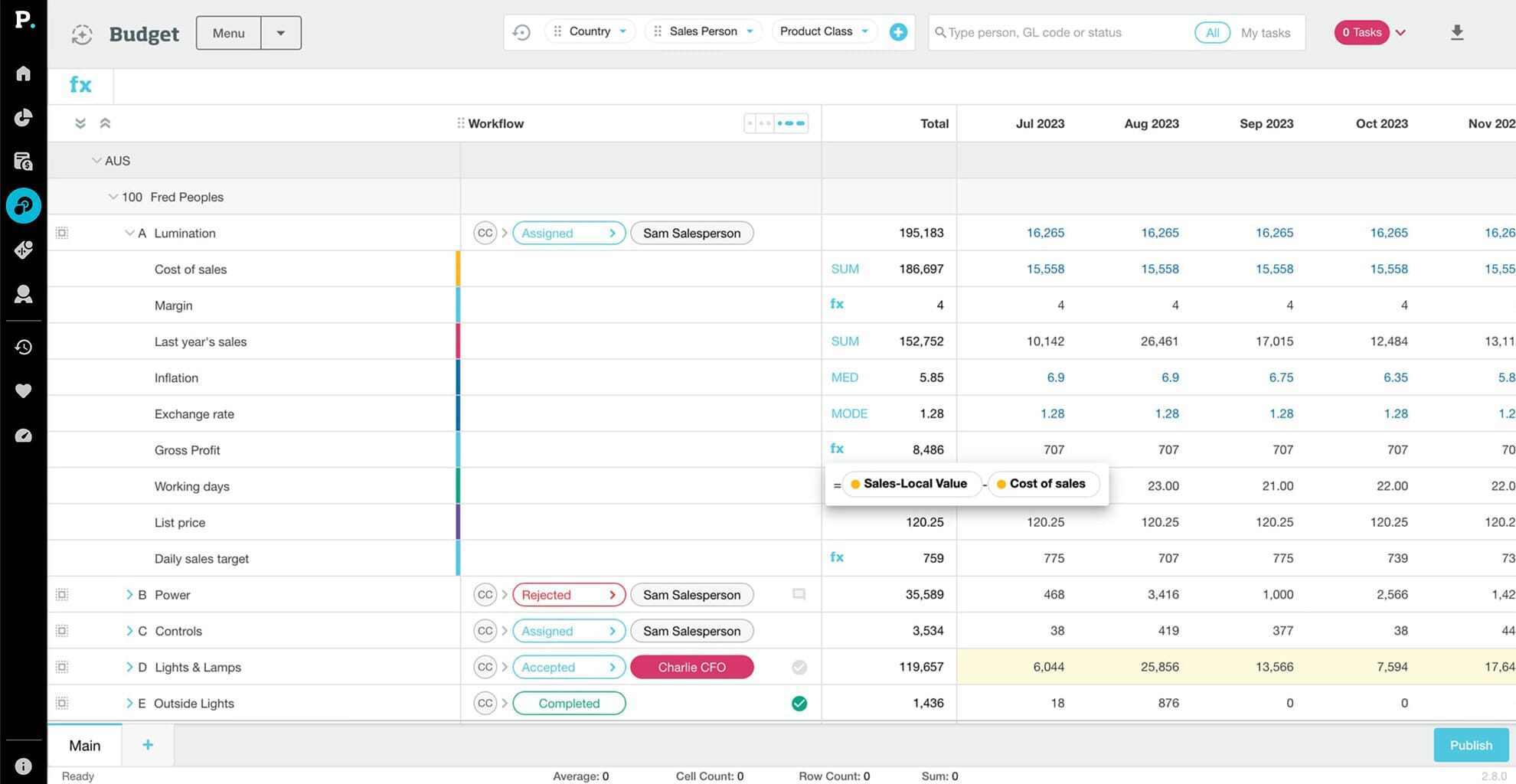Open the Home icon in sidebar

[x=23, y=73]
